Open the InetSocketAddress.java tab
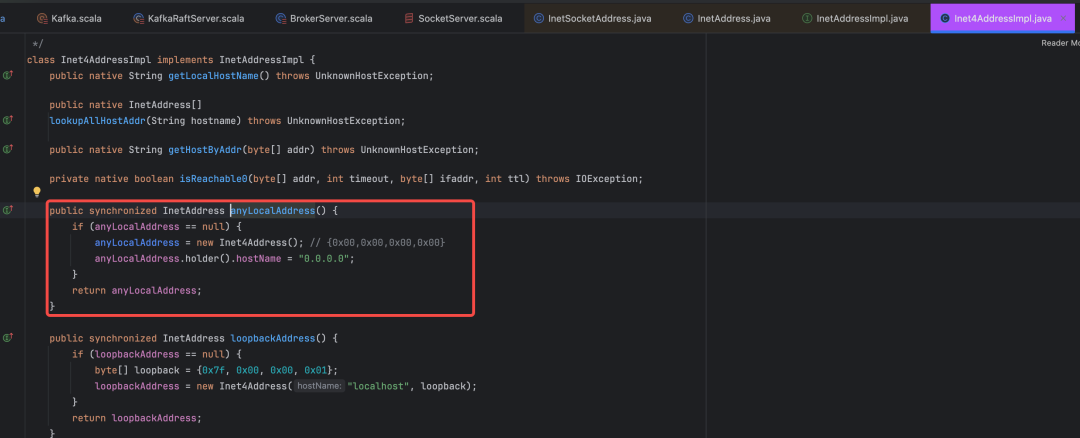 pos(592,19)
